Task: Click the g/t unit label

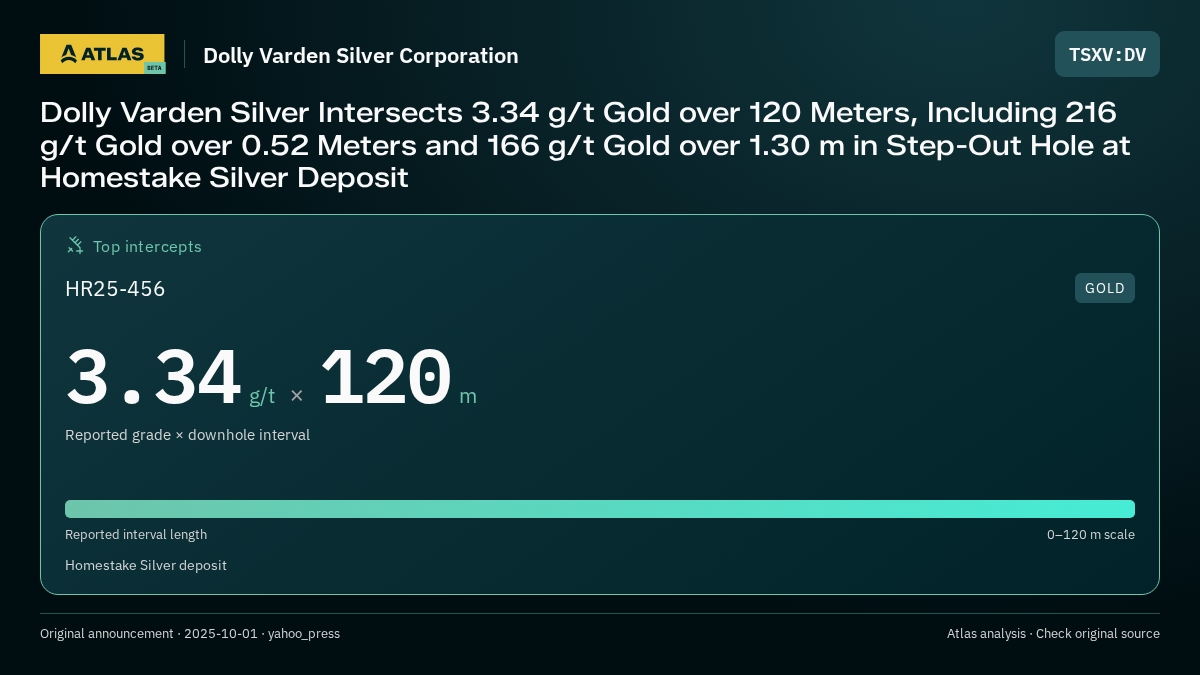Action: pyautogui.click(x=262, y=396)
